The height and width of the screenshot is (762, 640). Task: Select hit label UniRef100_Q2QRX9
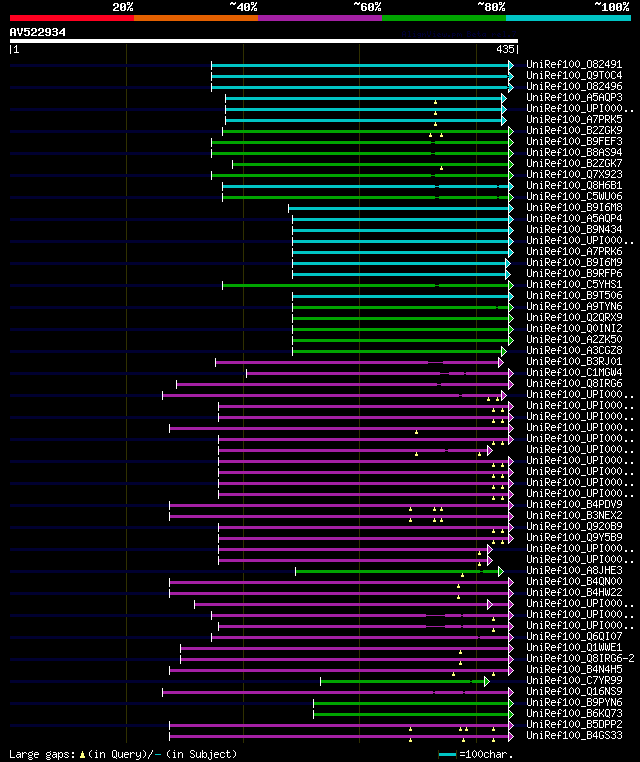574,317
